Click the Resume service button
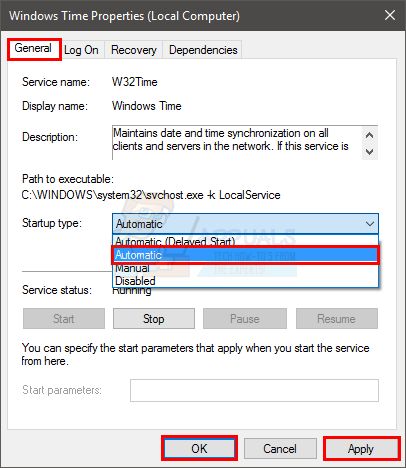The width and height of the screenshot is (406, 468). pyautogui.click(x=337, y=319)
